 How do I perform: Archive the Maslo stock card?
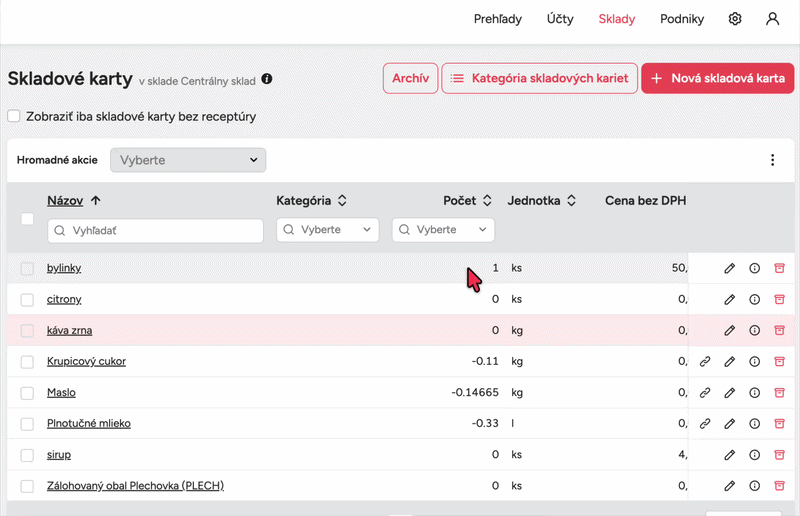coord(779,393)
